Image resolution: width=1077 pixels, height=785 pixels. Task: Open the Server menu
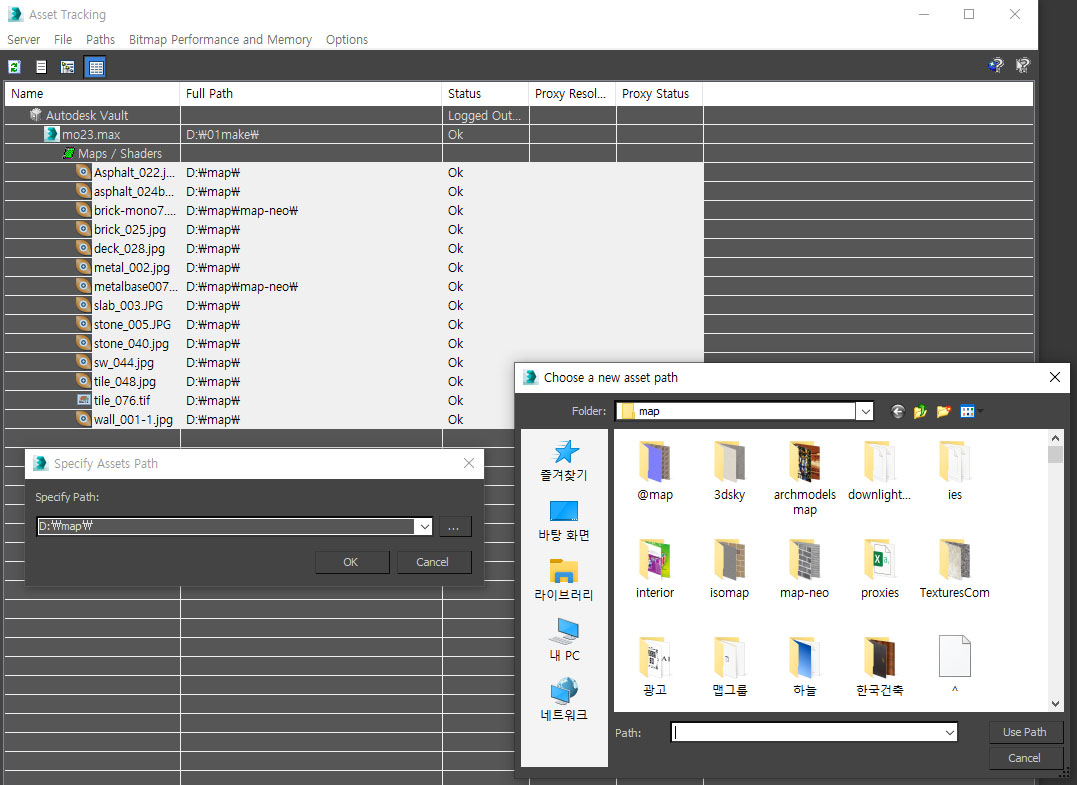point(23,40)
